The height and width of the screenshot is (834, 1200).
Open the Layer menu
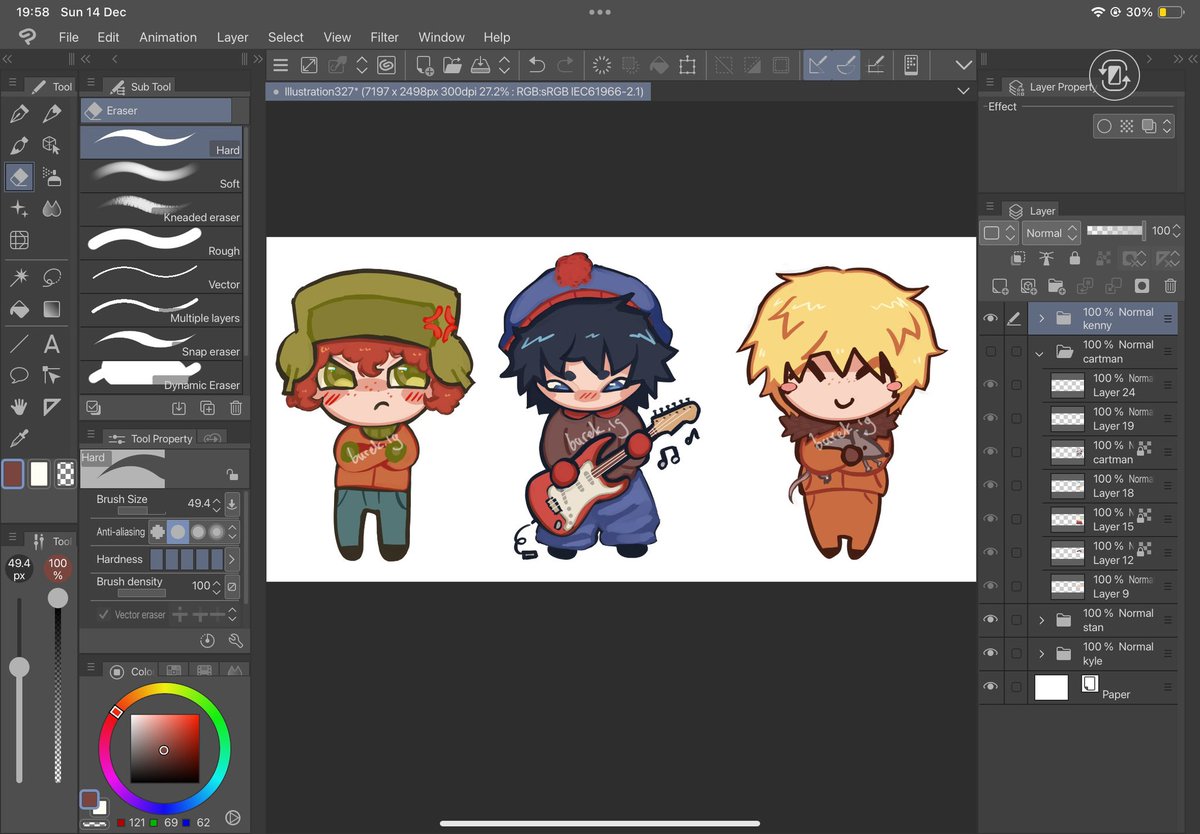click(x=232, y=37)
